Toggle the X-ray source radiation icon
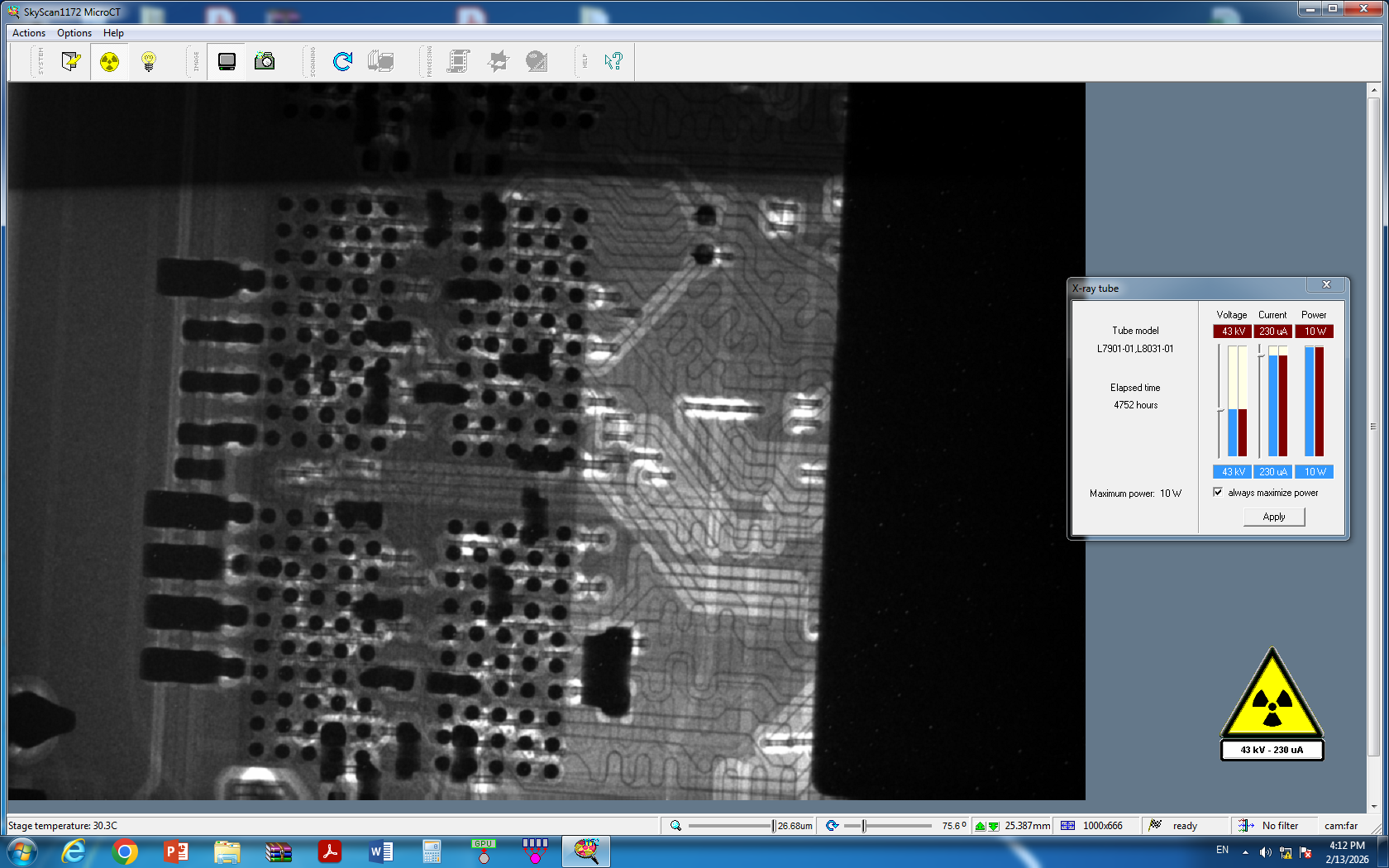Image resolution: width=1389 pixels, height=868 pixels. (x=109, y=61)
